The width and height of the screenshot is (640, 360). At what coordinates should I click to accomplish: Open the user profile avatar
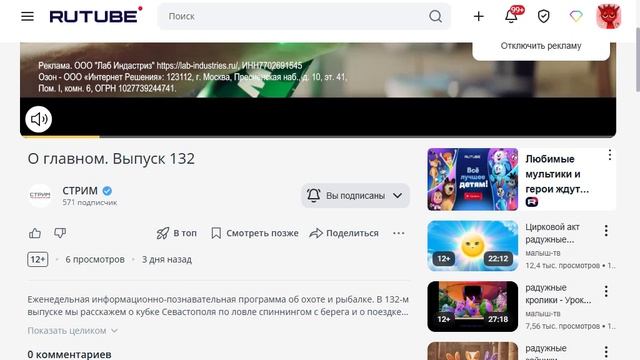[x=609, y=16]
